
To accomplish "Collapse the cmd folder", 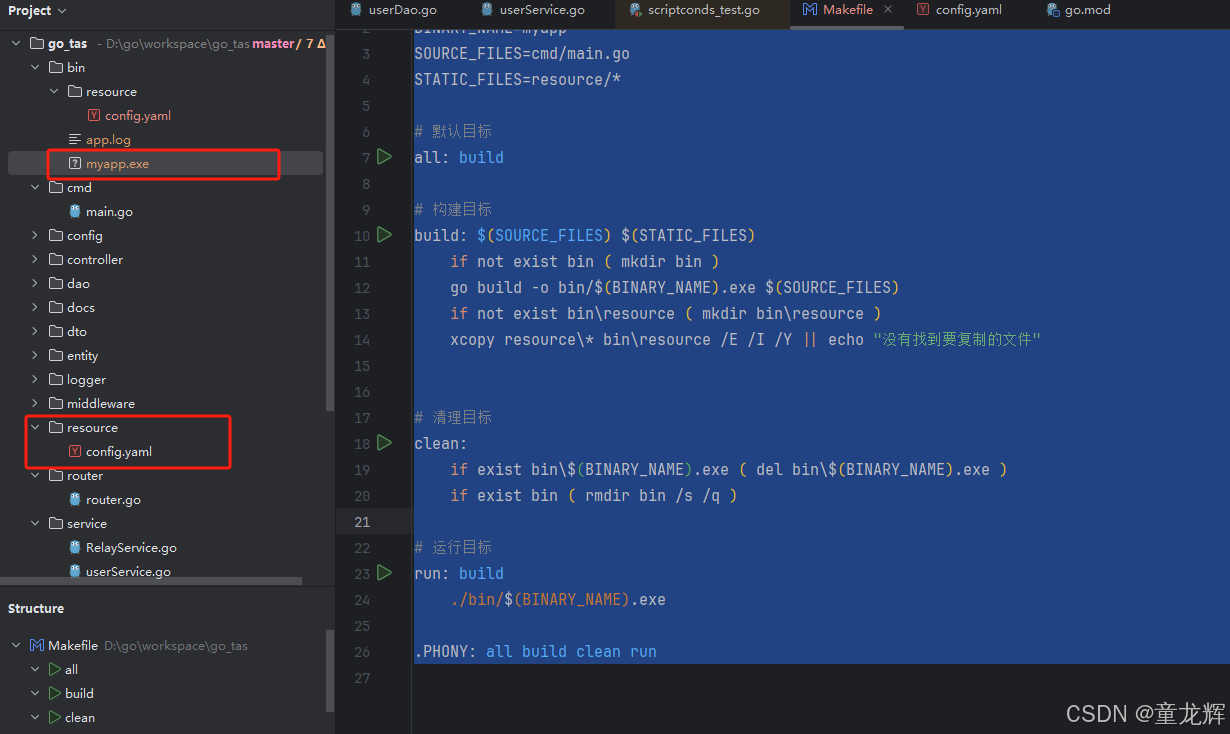I will pos(35,188).
